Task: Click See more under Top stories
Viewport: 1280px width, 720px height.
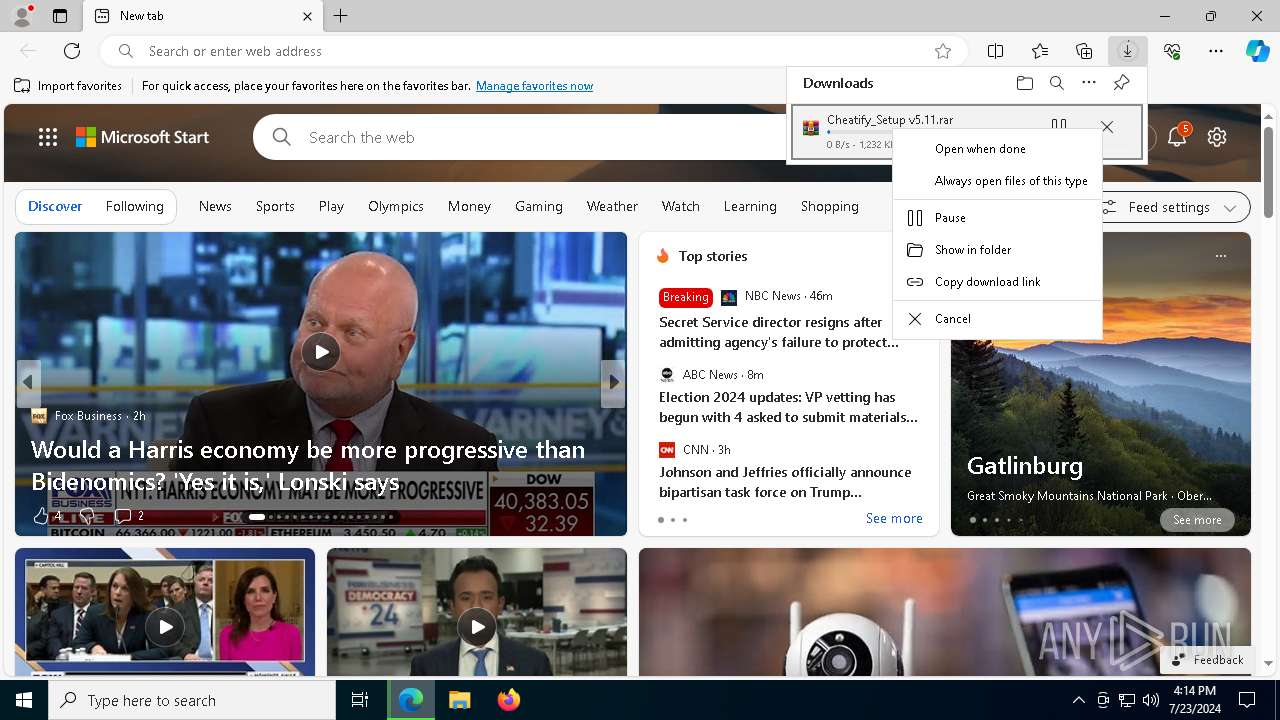Action: click(x=894, y=518)
